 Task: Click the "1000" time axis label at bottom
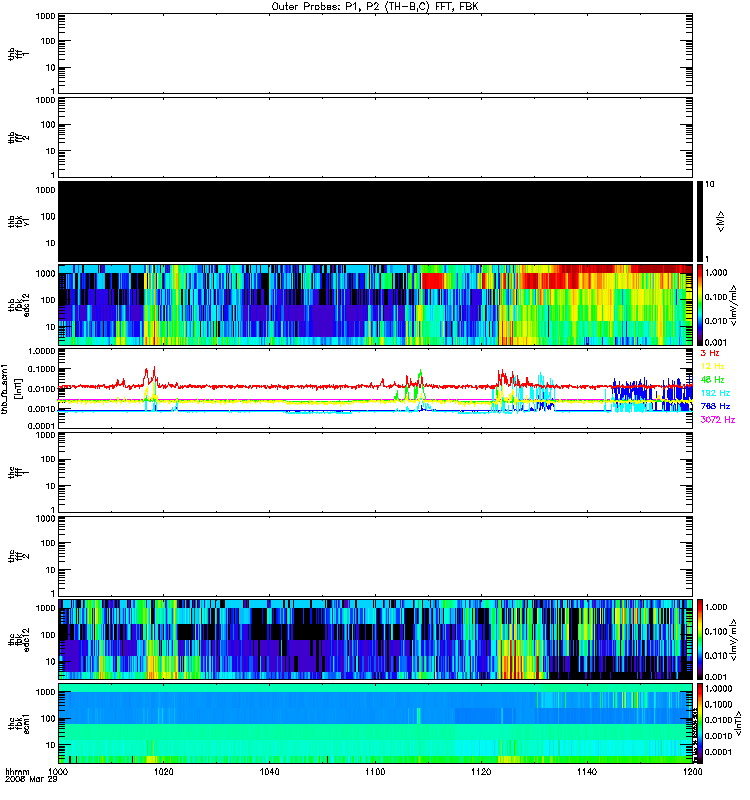(58, 772)
